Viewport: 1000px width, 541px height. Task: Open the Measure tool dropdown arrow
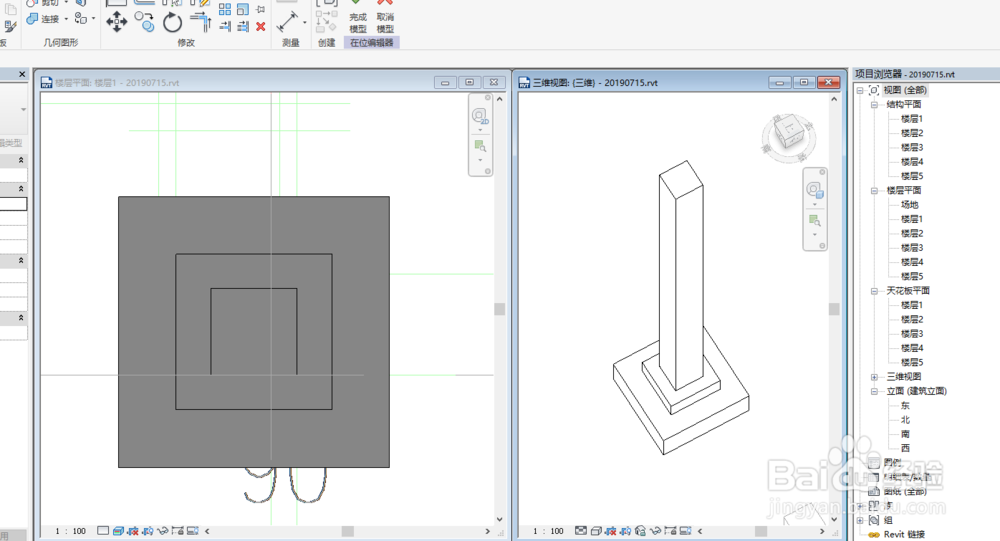click(304, 23)
